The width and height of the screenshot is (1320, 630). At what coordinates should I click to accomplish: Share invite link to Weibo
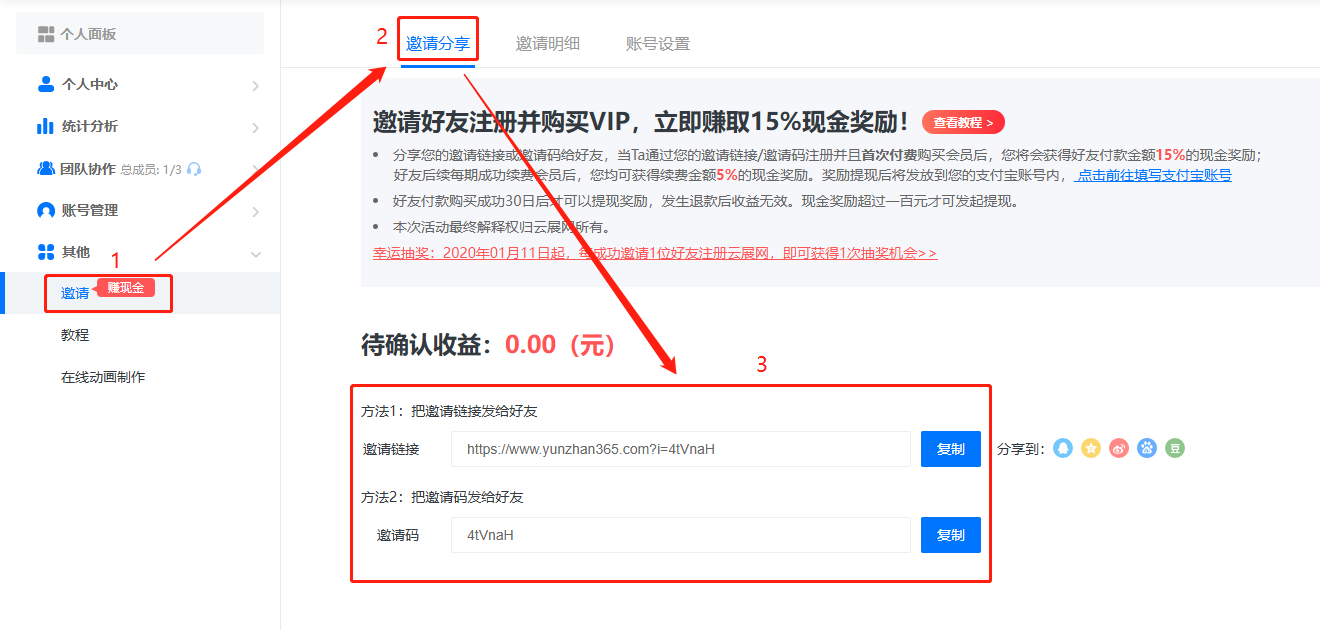(x=1119, y=449)
